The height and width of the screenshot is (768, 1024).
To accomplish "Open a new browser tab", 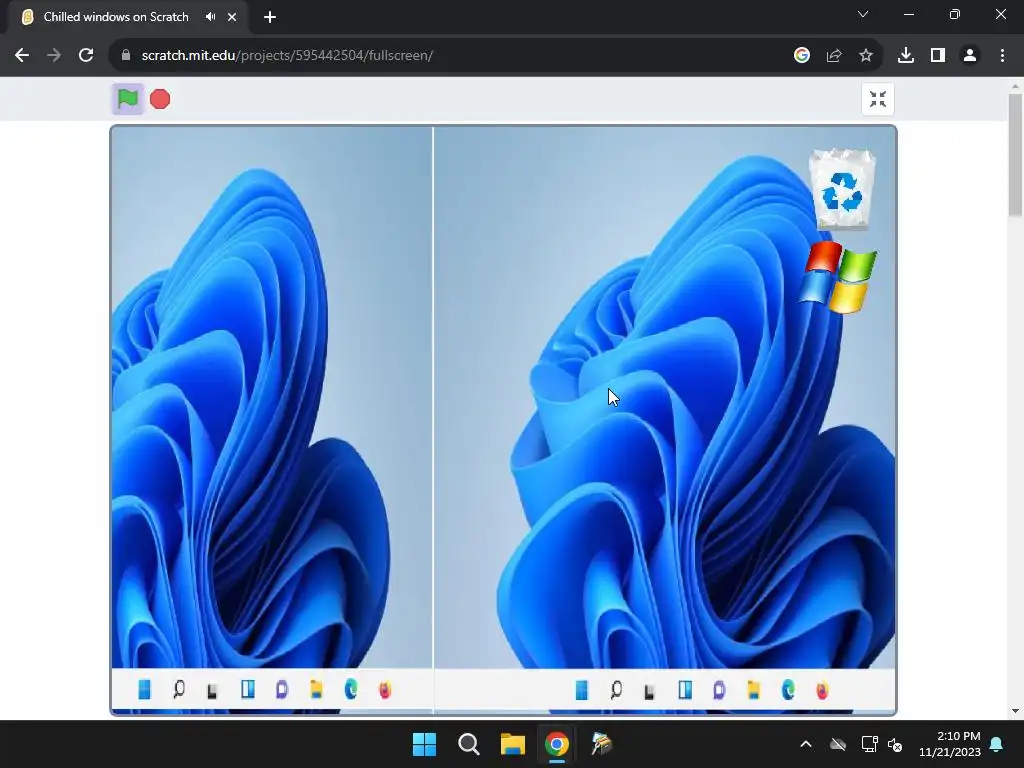I will click(270, 17).
